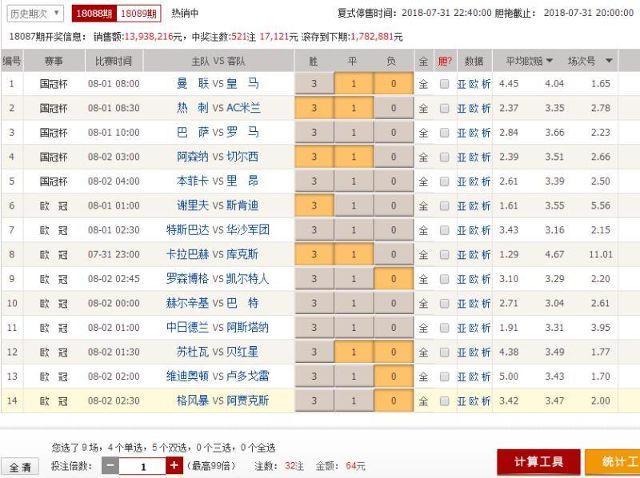Toggle draw (1) for 曼联 VS 皇马
The image size is (640, 478).
coord(353,84)
